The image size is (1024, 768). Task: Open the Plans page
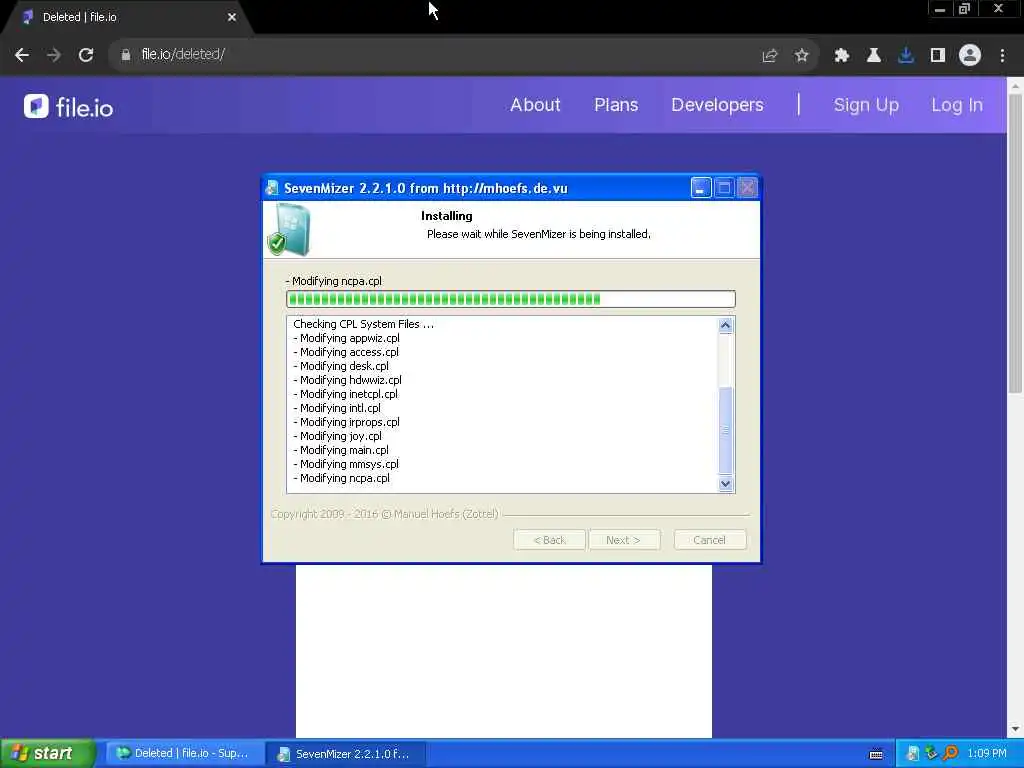616,105
